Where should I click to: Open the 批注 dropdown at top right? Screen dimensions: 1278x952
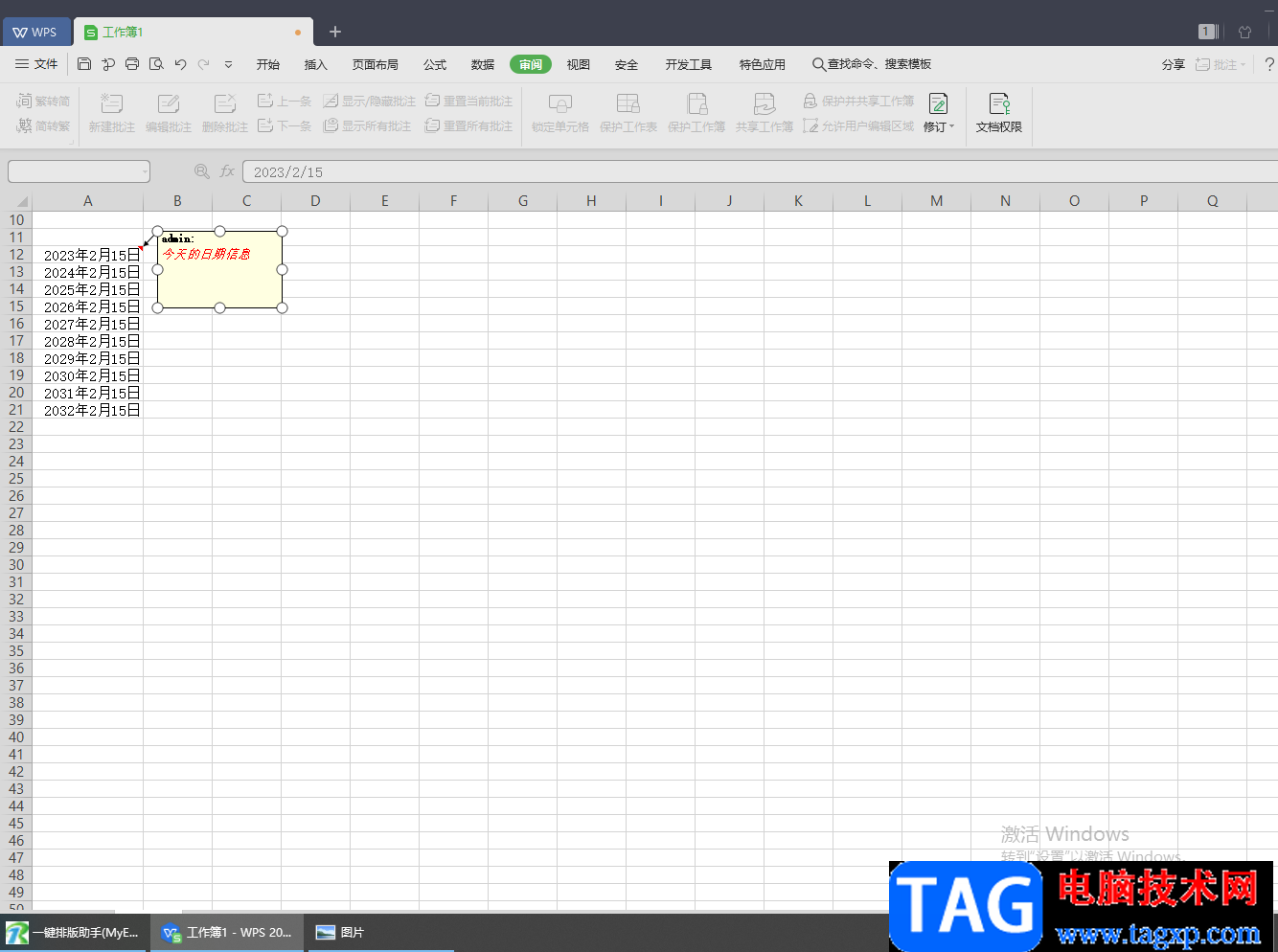(1221, 64)
